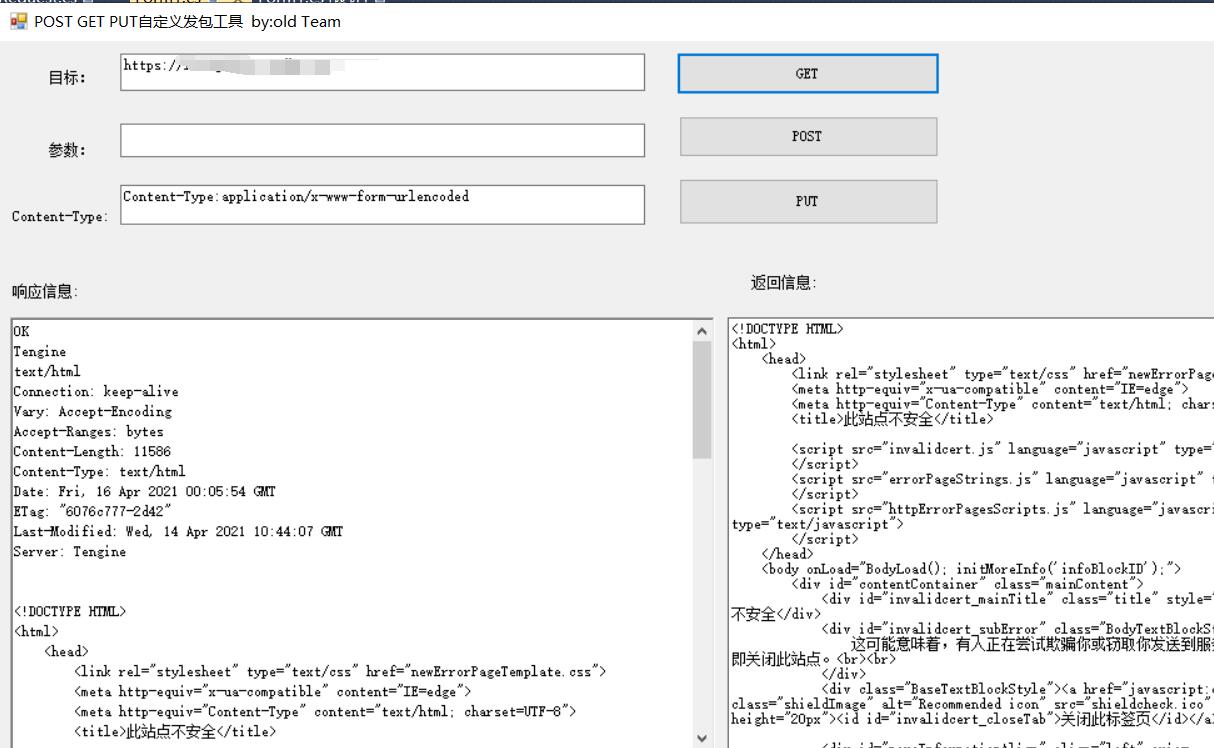This screenshot has width=1214, height=748.
Task: Click the 参数 label
Action: [67, 150]
